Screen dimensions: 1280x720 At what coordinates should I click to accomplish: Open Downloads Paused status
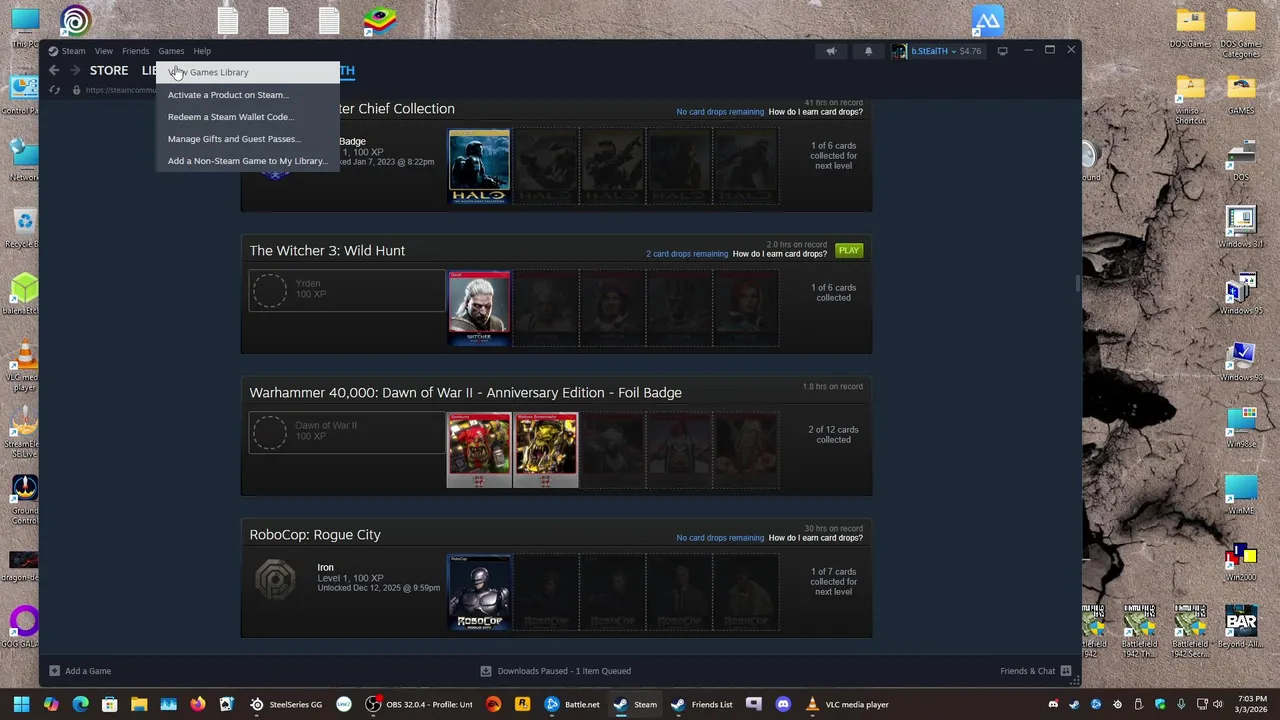click(x=556, y=671)
